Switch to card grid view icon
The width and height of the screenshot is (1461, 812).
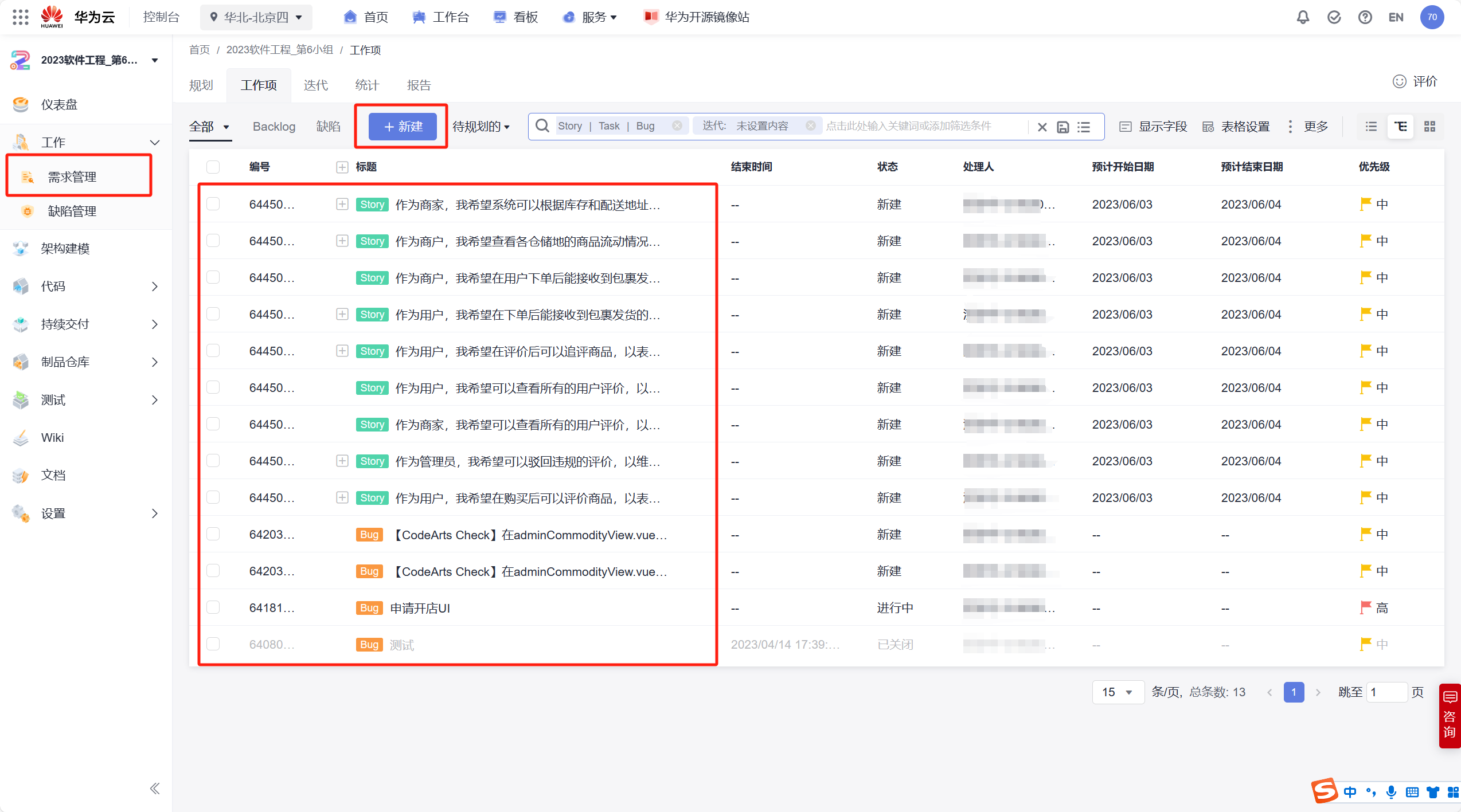(1429, 127)
